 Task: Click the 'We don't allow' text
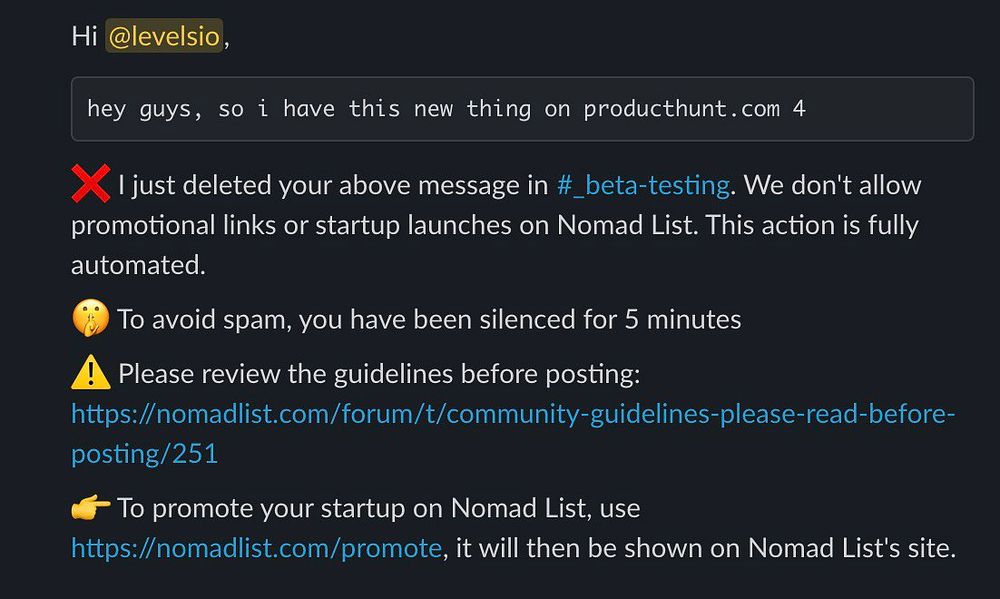pyautogui.click(x=832, y=185)
